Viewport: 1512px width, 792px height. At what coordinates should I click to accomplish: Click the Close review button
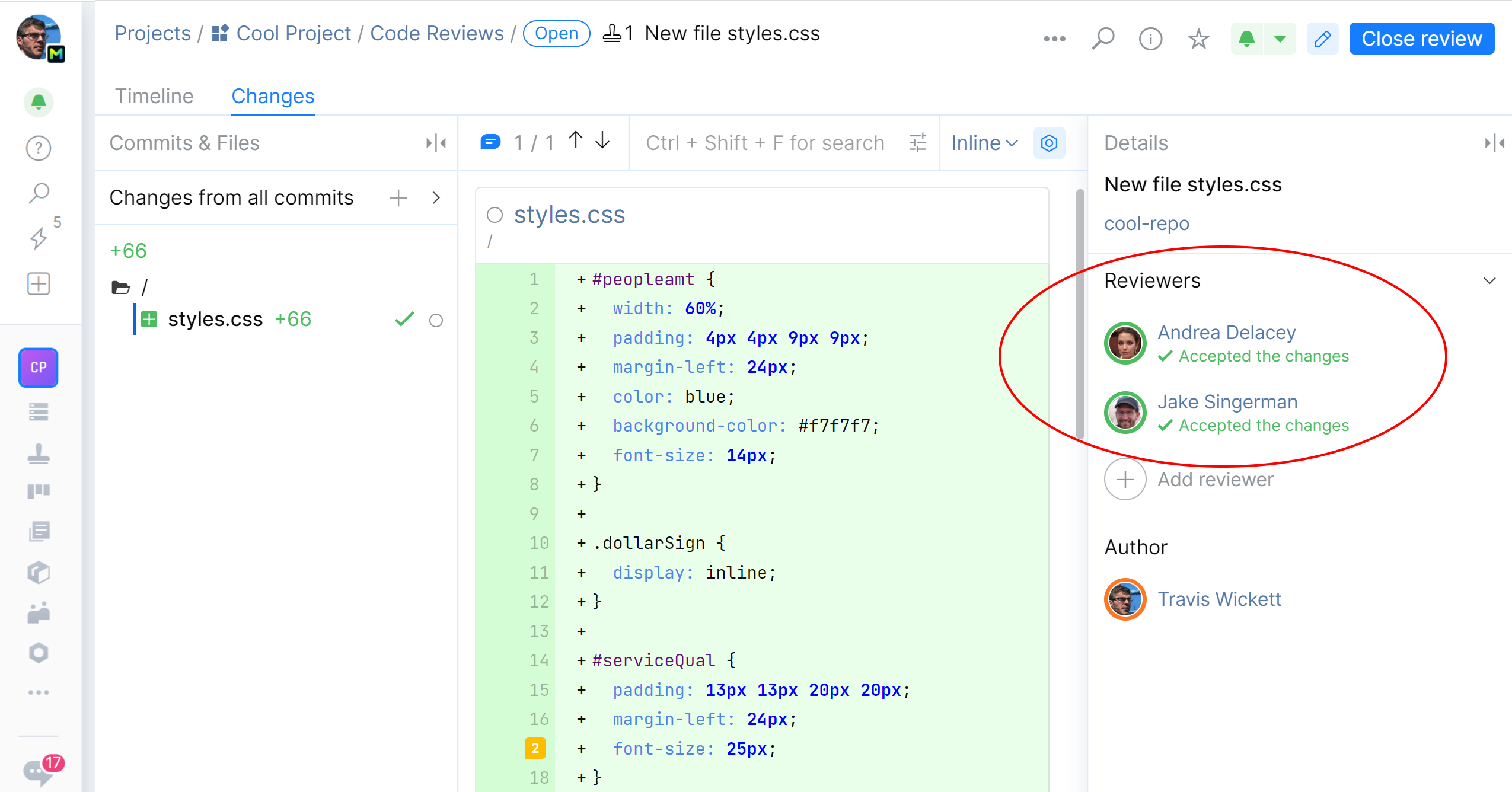tap(1421, 39)
